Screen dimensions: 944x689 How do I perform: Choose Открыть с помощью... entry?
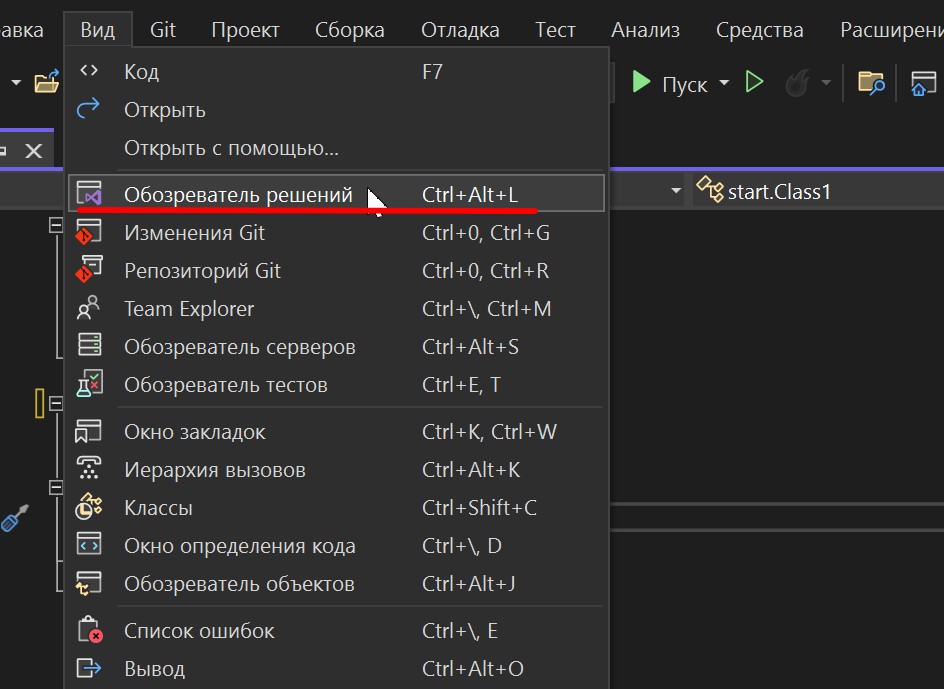coord(336,148)
